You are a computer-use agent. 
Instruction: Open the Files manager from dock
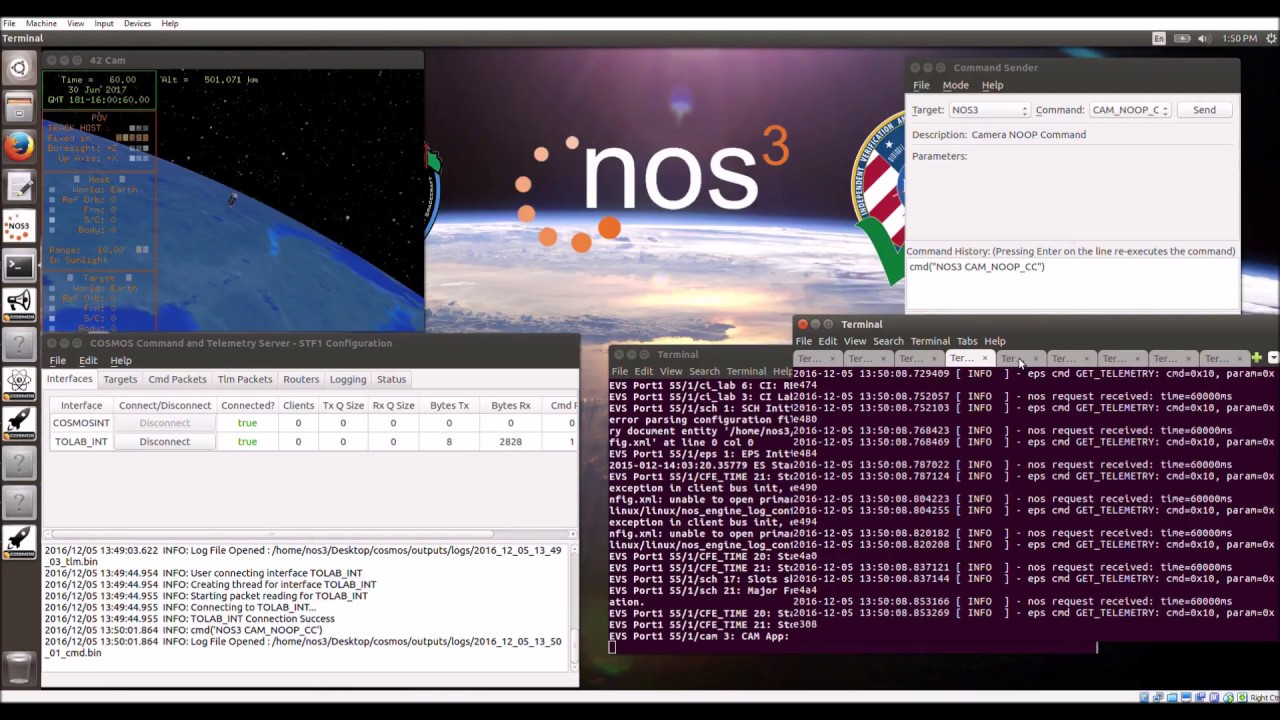(x=19, y=107)
